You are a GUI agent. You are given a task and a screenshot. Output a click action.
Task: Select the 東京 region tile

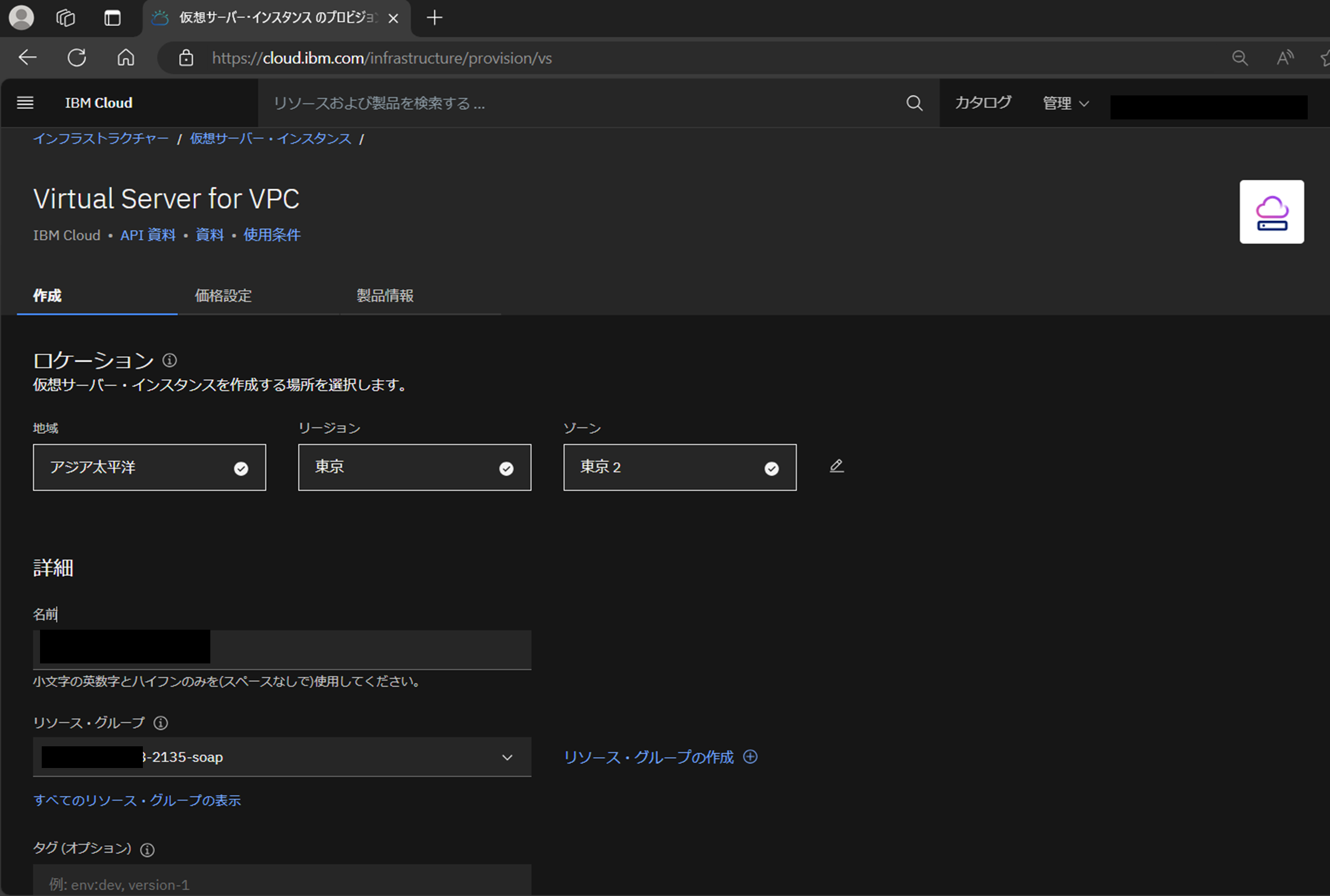[414, 467]
